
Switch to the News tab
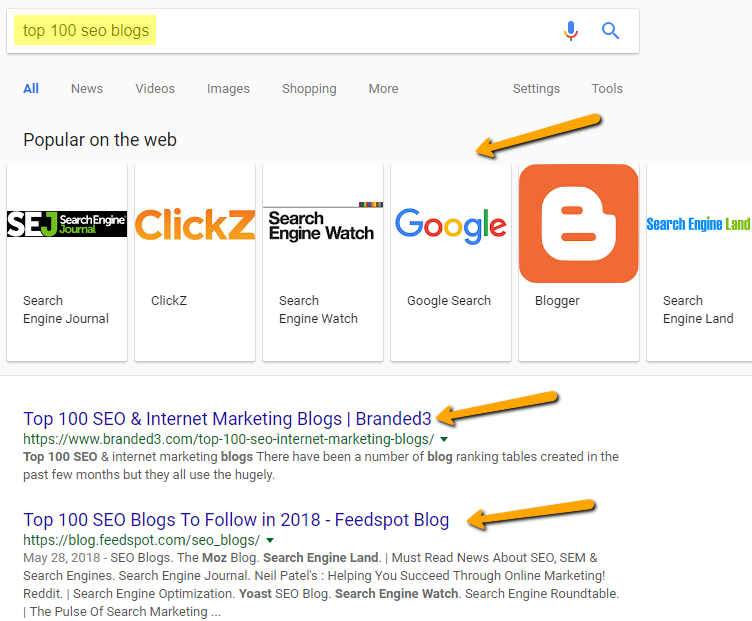point(87,89)
